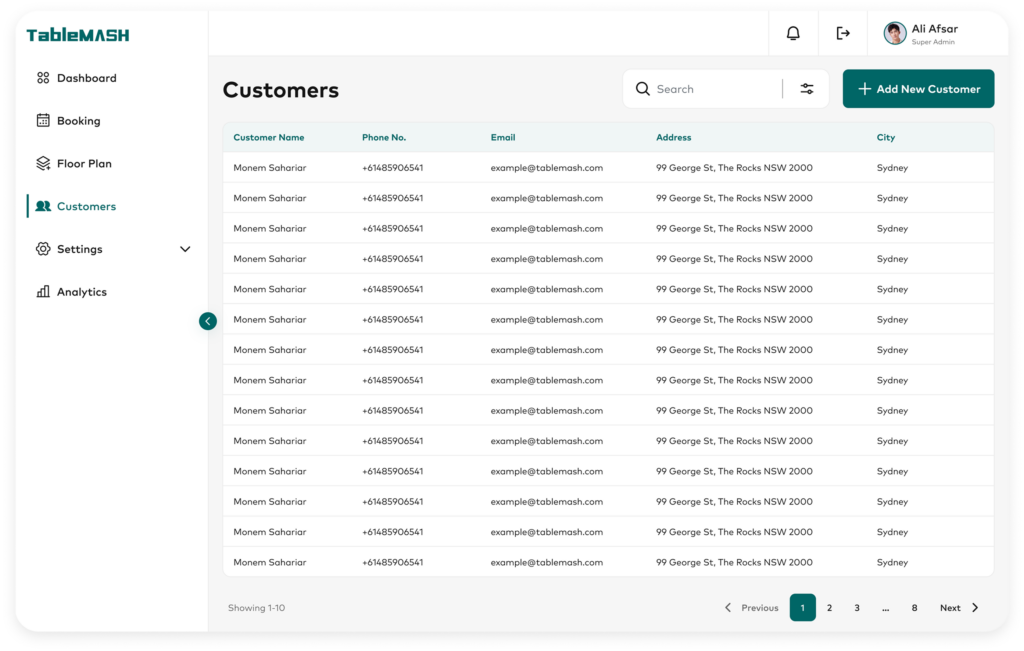Click the notification bell icon
This screenshot has height=651, width=1024.
click(793, 33)
